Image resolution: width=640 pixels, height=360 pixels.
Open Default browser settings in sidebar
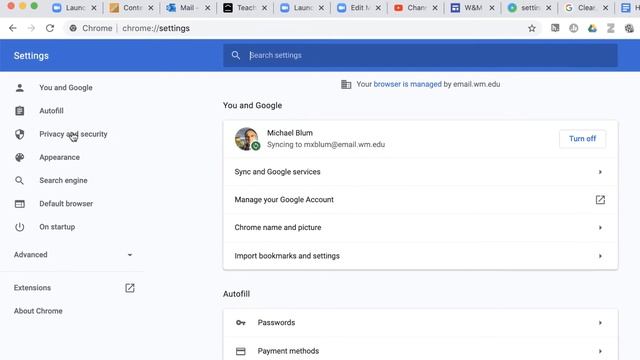pos(66,204)
